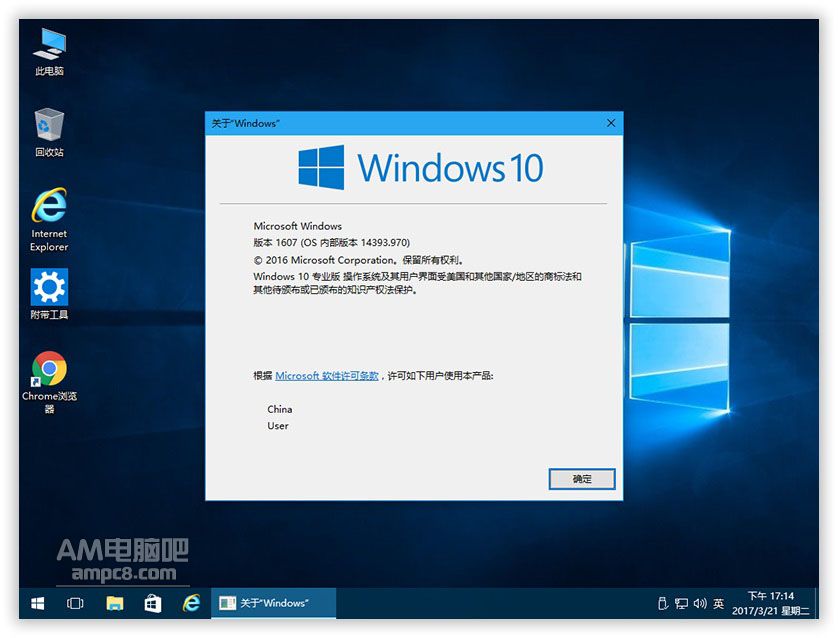This screenshot has width=838, height=638.
Task: Switch the 英 input language indicator
Action: click(718, 603)
